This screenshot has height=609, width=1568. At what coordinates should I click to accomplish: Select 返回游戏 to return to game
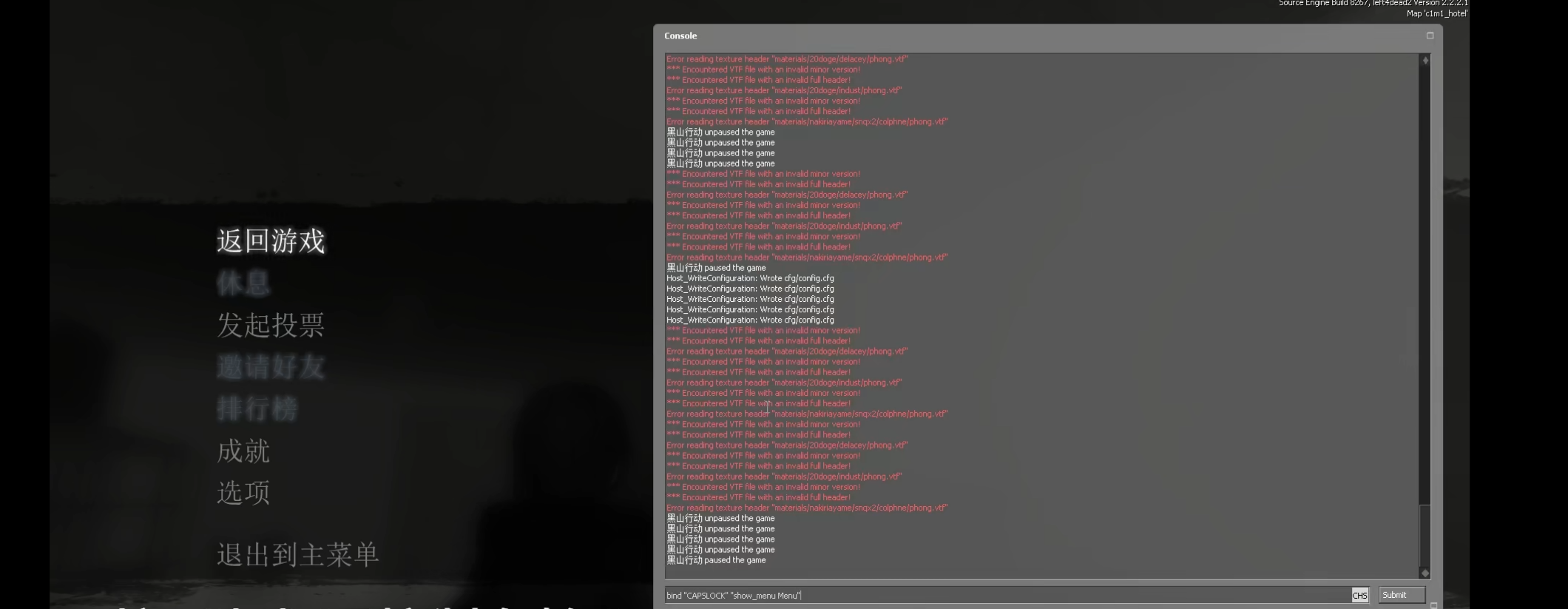point(271,241)
